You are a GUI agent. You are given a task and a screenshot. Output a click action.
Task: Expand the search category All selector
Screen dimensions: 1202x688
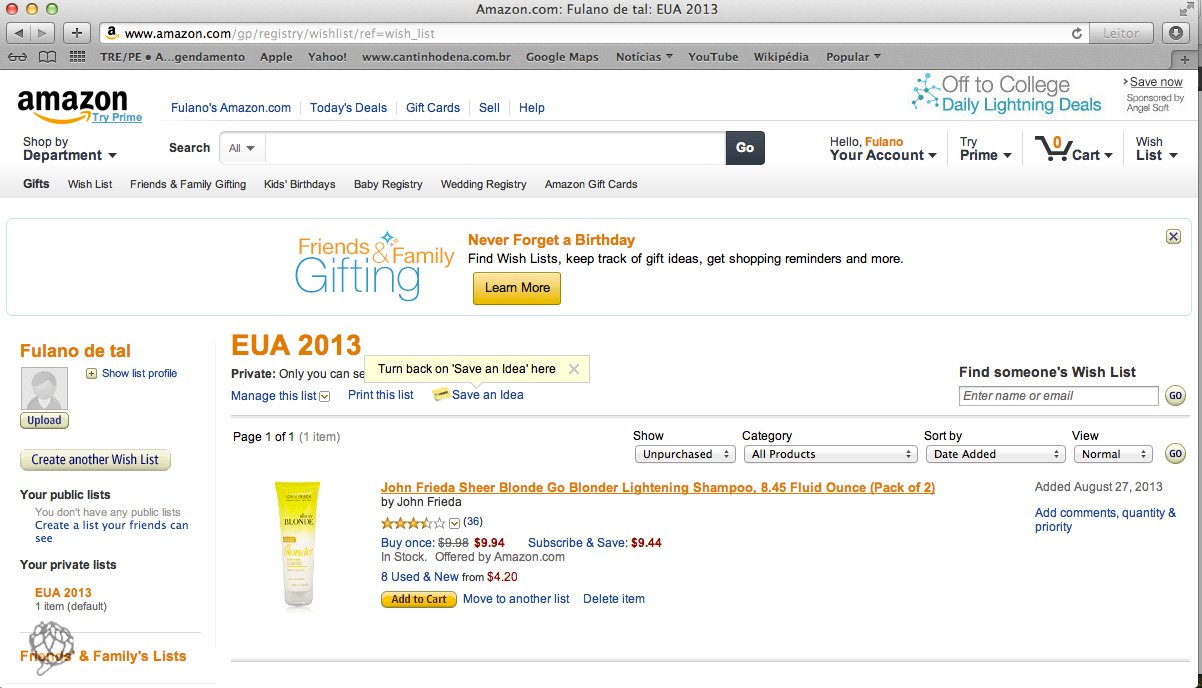pyautogui.click(x=240, y=147)
